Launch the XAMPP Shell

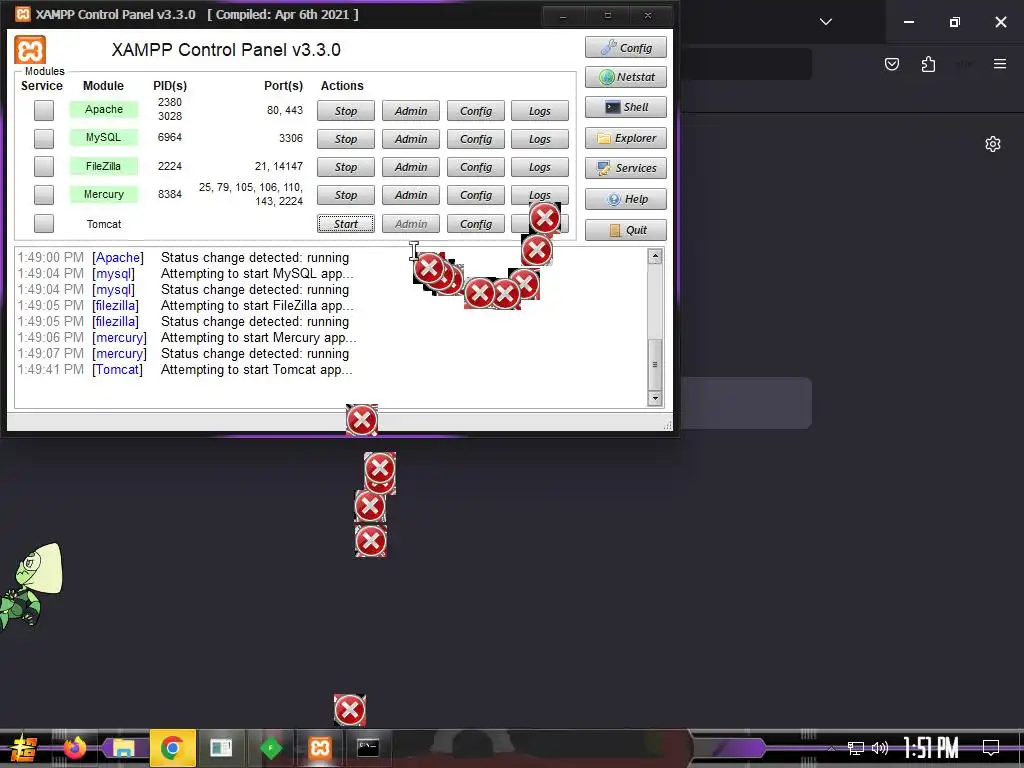[x=626, y=107]
